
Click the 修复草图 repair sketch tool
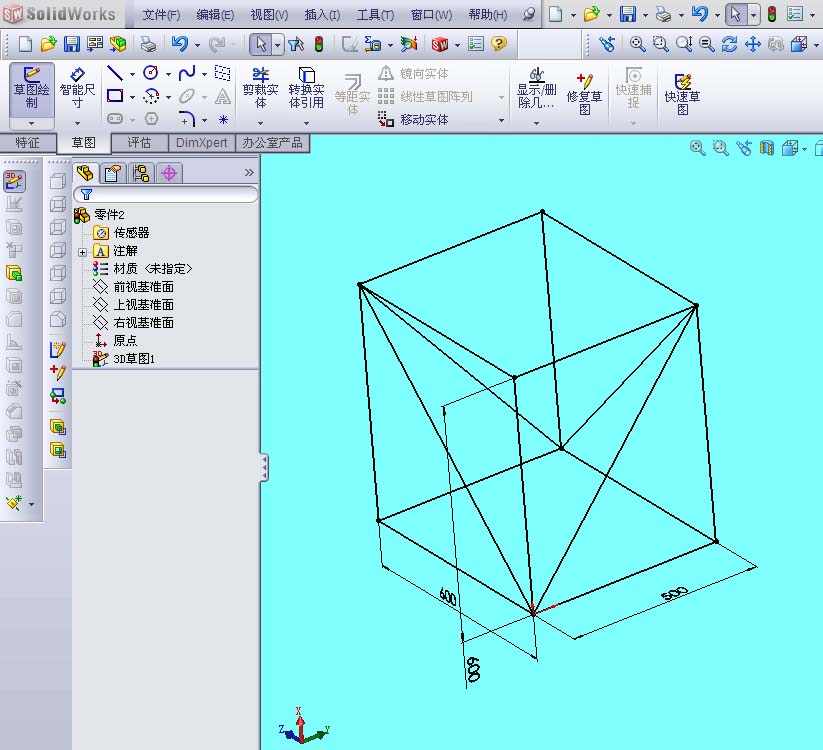point(584,94)
